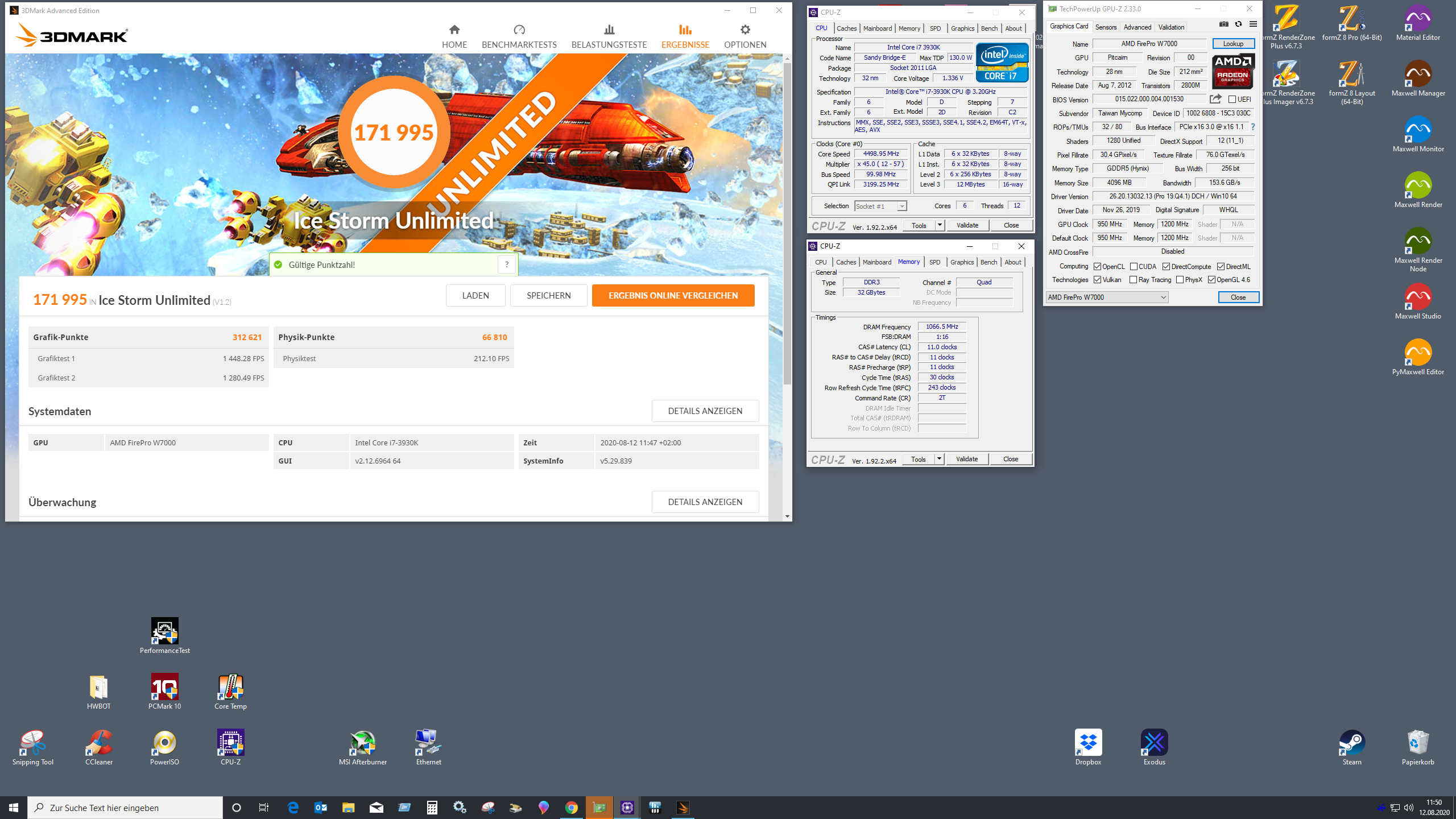1456x819 pixels.
Task: Open the formZ 8 Layout desktop icon
Action: tap(1352, 83)
